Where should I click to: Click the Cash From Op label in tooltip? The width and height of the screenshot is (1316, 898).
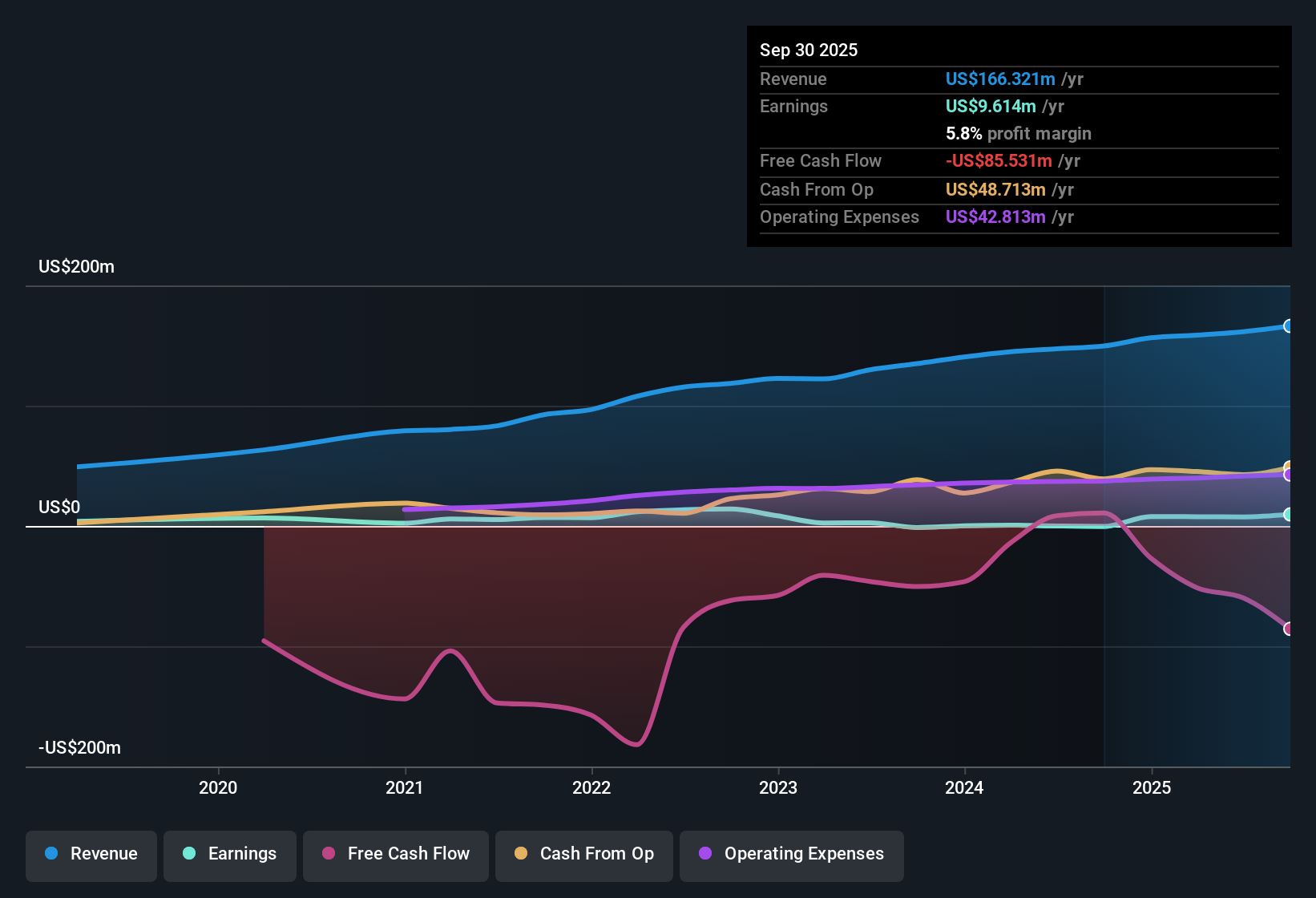(x=817, y=189)
